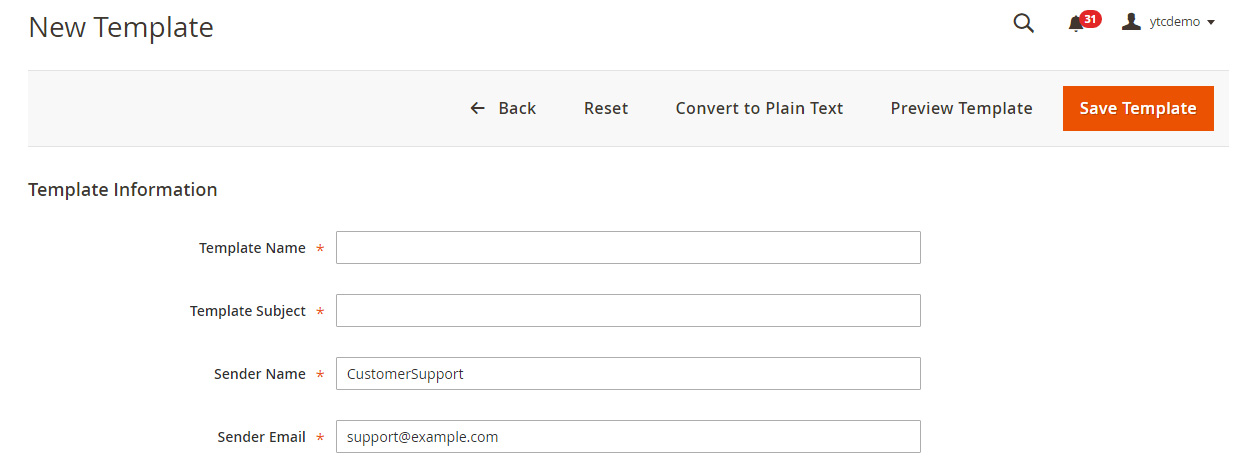This screenshot has width=1258, height=474.
Task: Open the notifications bell icon
Action: coord(1076,24)
